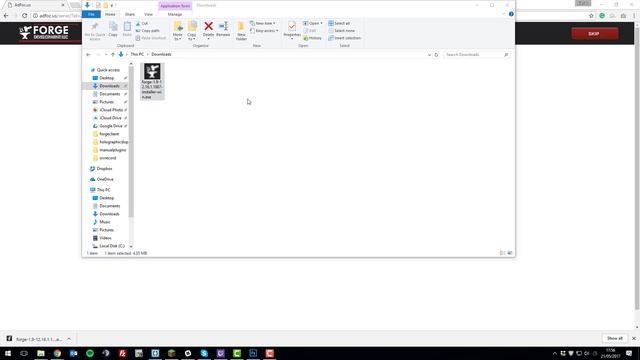Switch to the View ribbon tab
Image resolution: width=640 pixels, height=360 pixels.
click(148, 14)
